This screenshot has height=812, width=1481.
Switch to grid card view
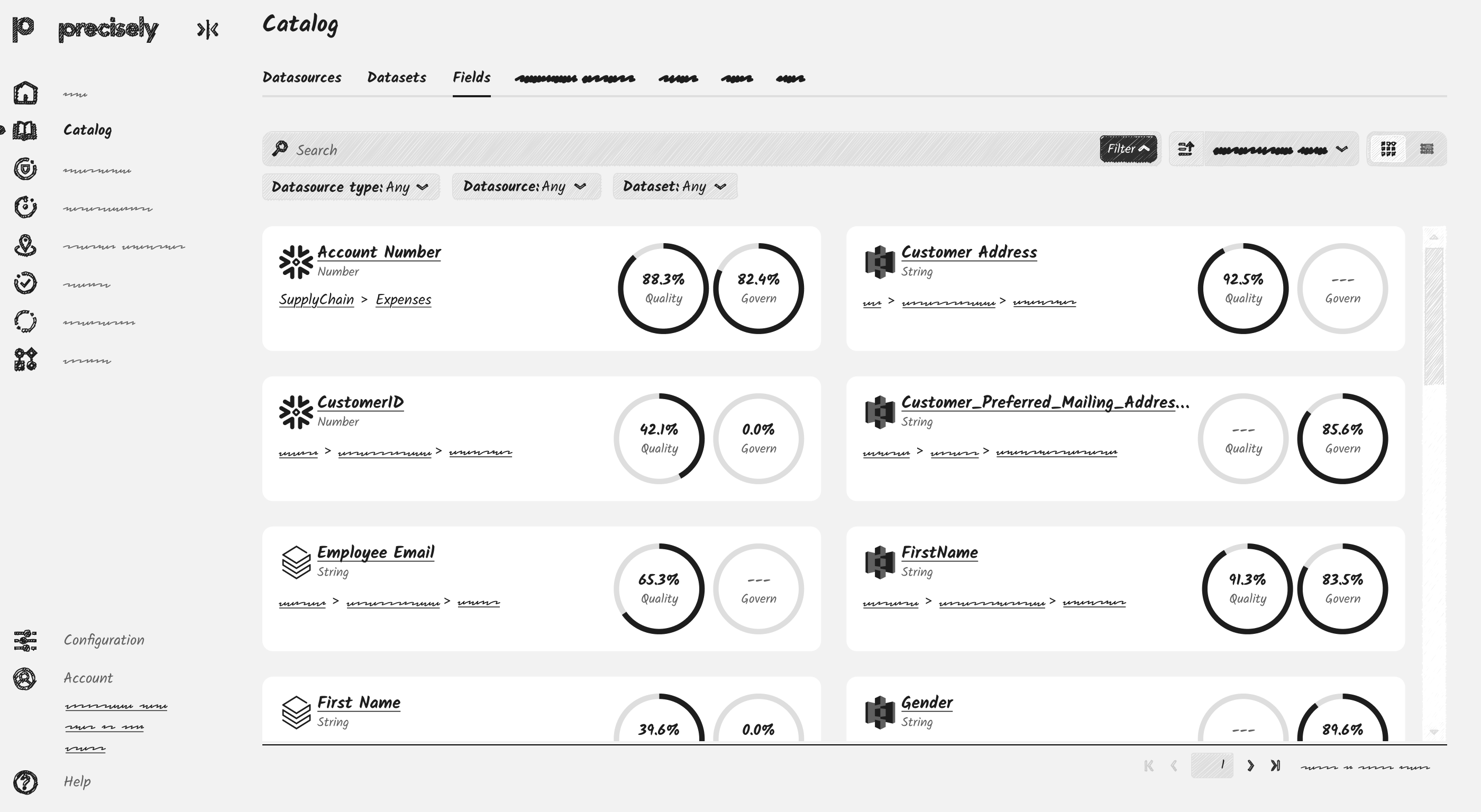[1388, 150]
